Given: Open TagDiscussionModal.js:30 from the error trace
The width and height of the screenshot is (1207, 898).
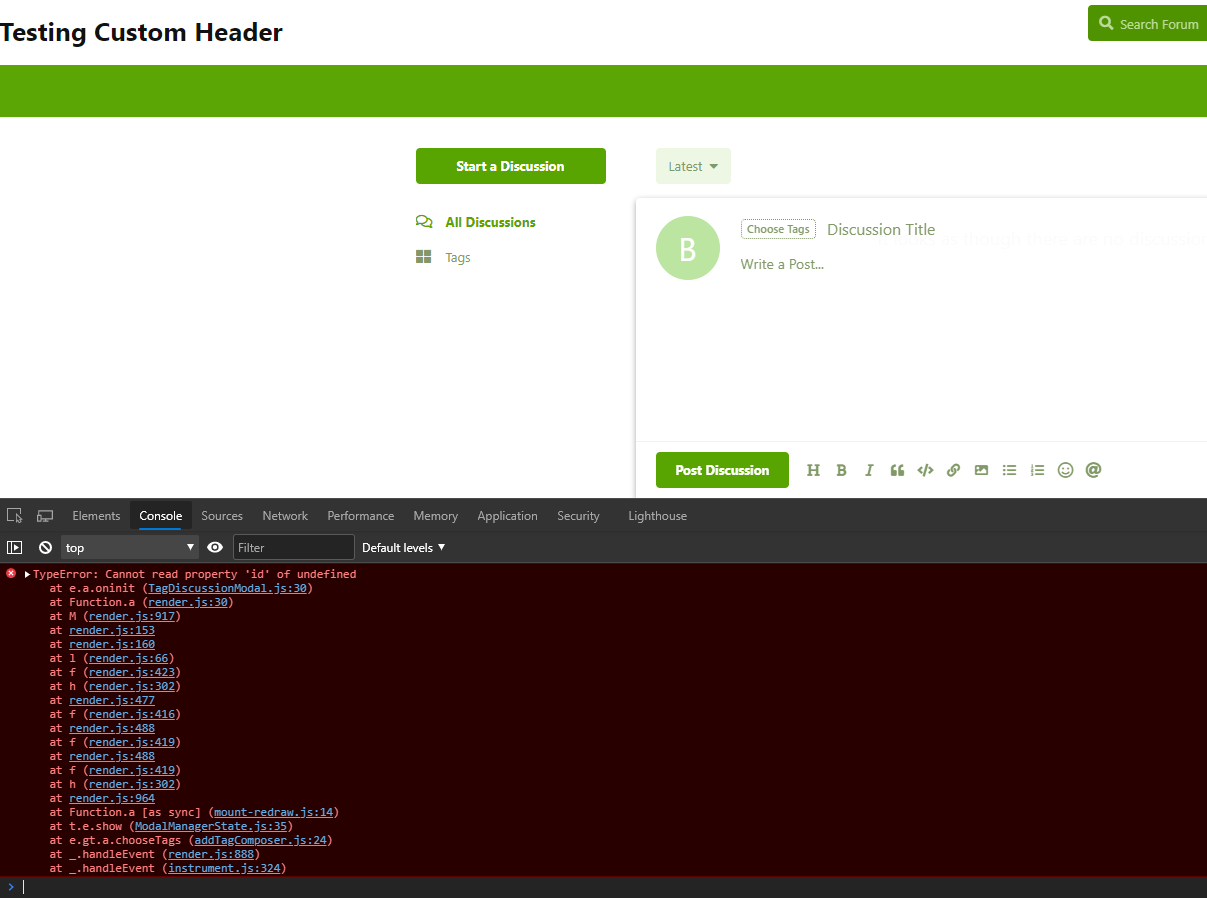Looking at the screenshot, I should point(224,588).
